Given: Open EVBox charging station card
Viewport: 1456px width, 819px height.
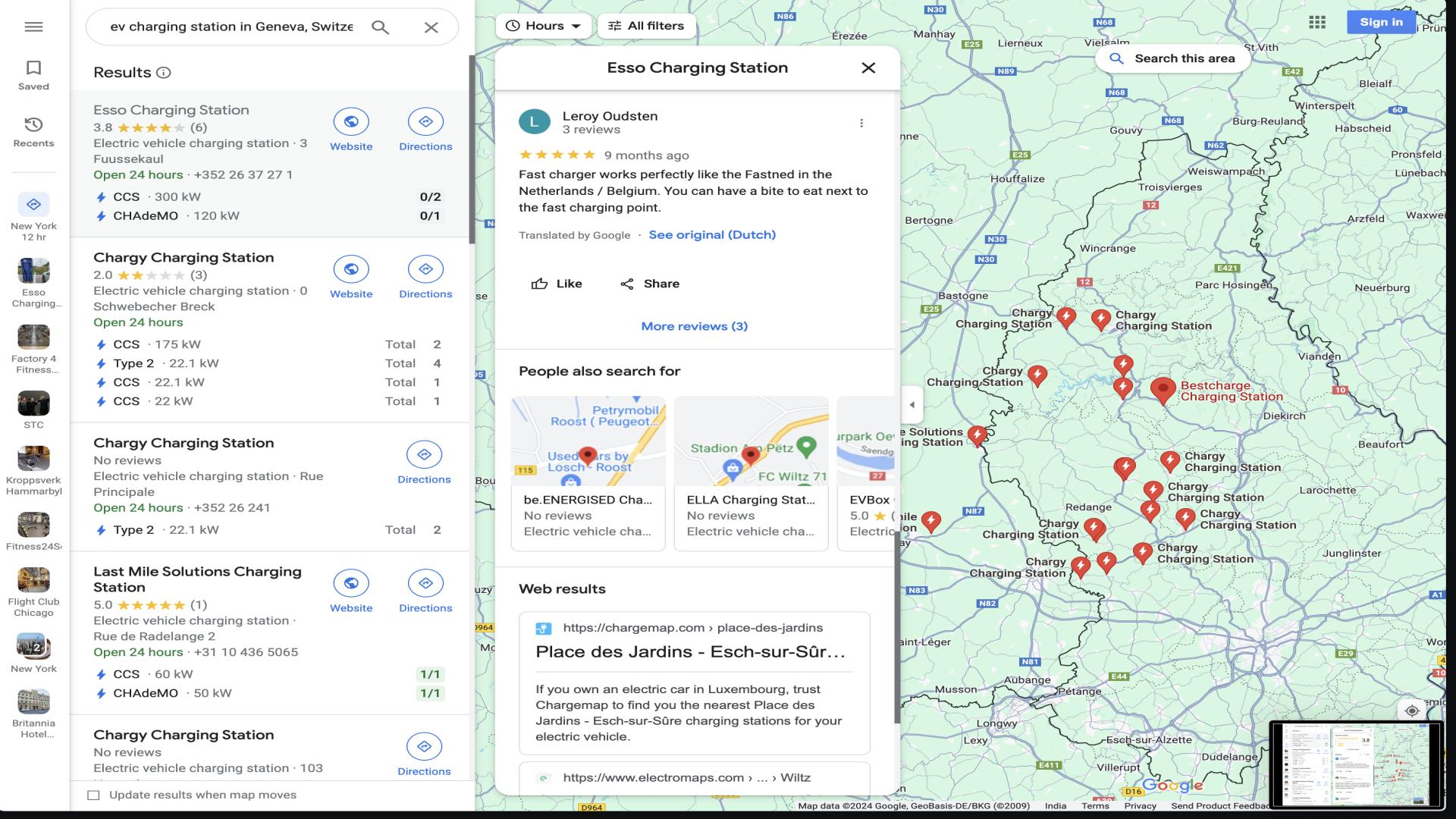Looking at the screenshot, I should (866, 473).
